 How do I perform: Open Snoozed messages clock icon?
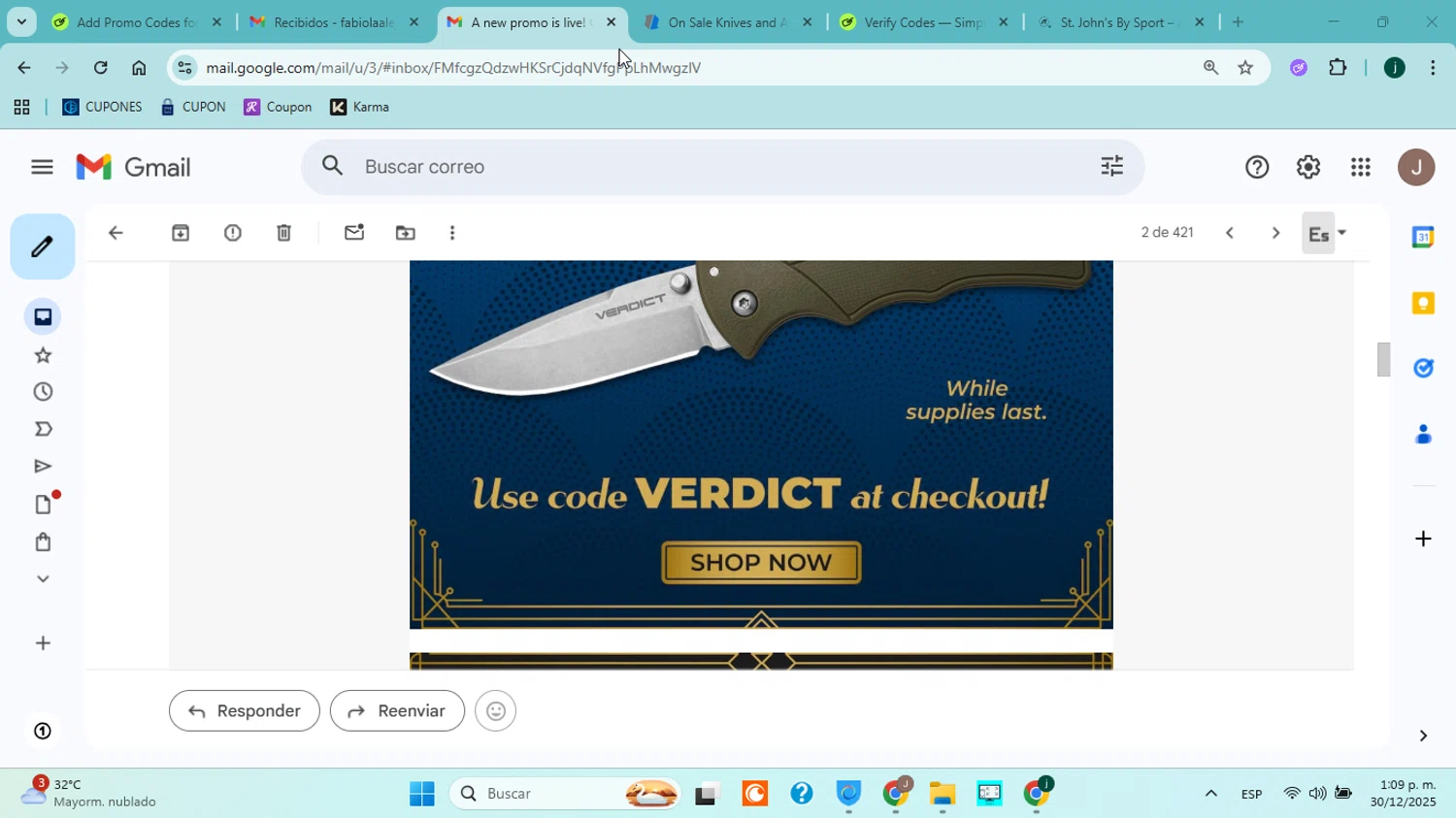pos(43,392)
